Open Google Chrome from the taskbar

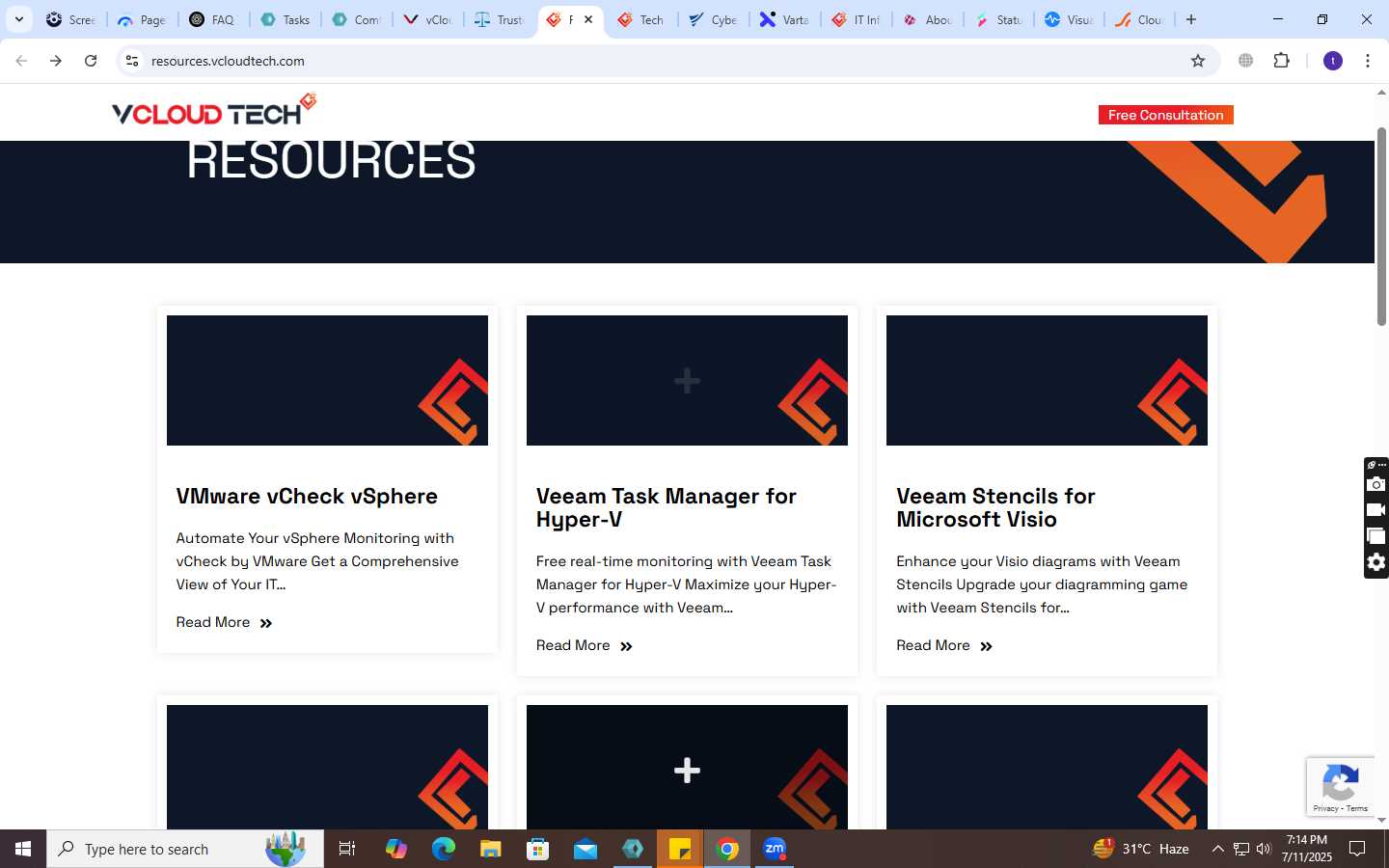[x=728, y=849]
